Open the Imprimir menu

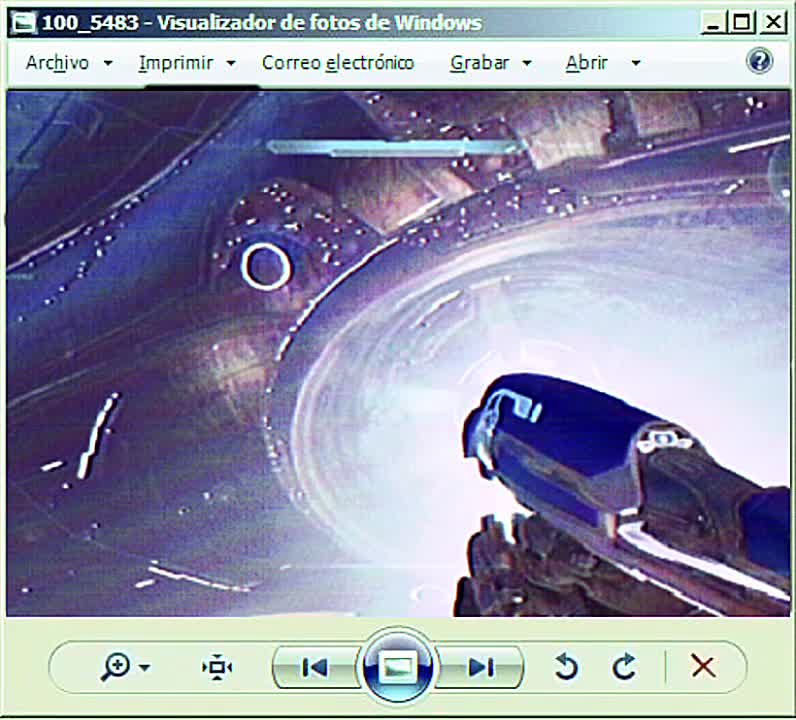coord(176,63)
